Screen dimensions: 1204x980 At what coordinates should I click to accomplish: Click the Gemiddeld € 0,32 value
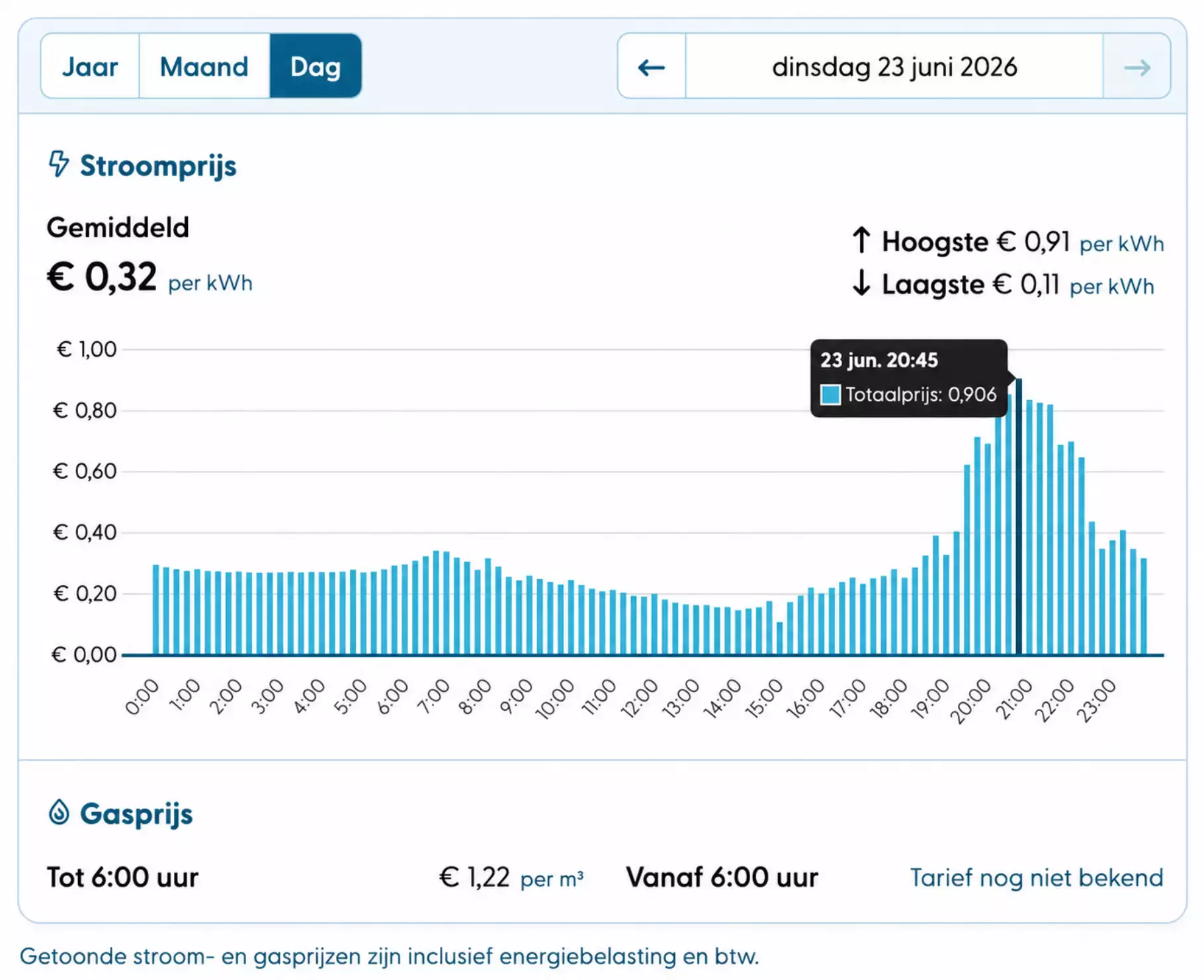tap(101, 276)
